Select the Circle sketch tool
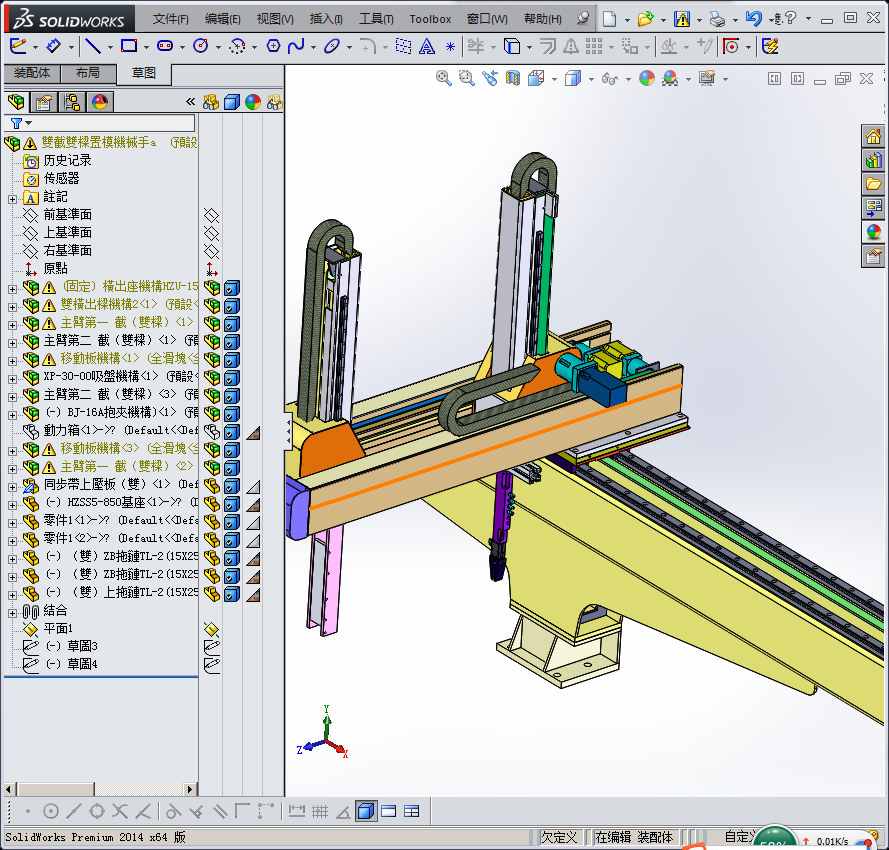889x850 pixels. pyautogui.click(x=201, y=46)
